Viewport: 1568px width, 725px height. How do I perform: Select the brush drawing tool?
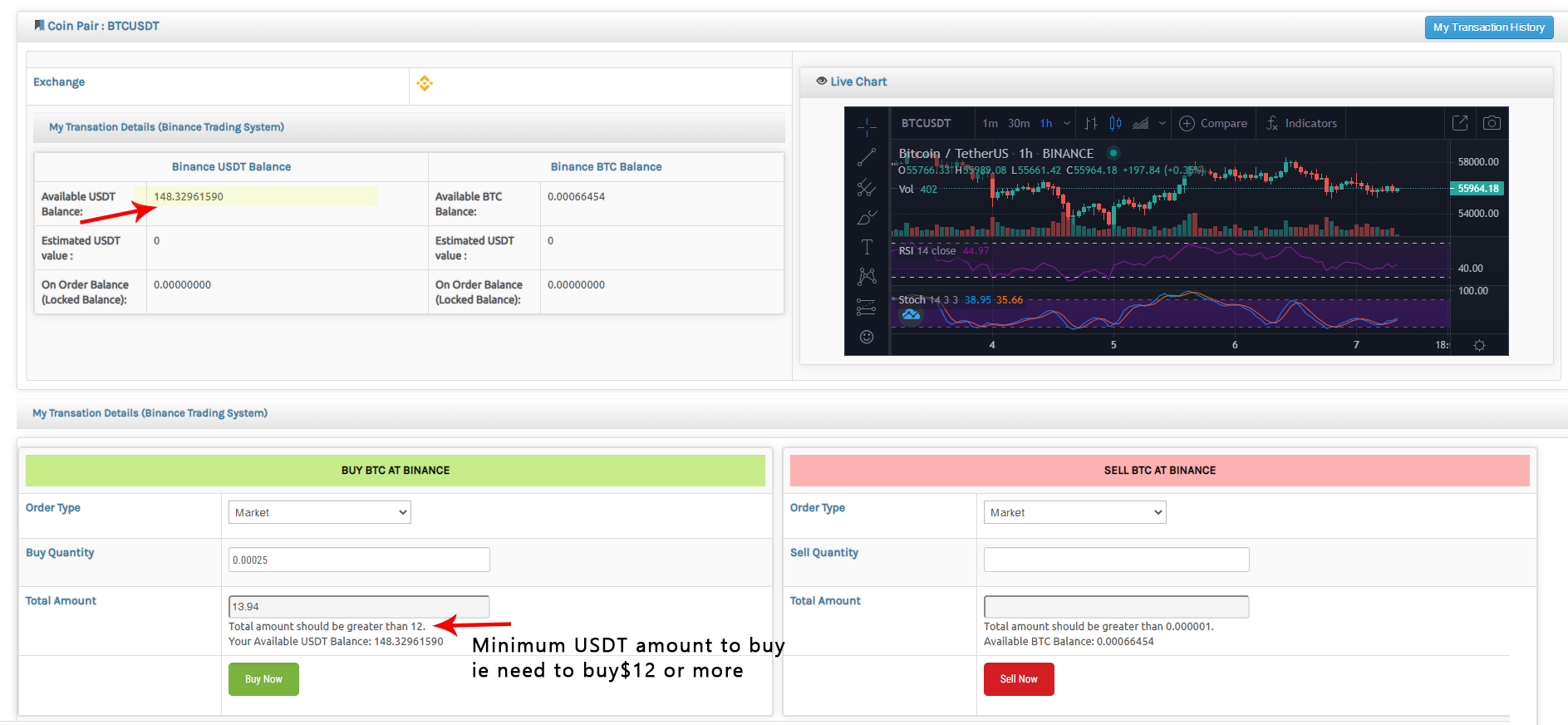867,218
